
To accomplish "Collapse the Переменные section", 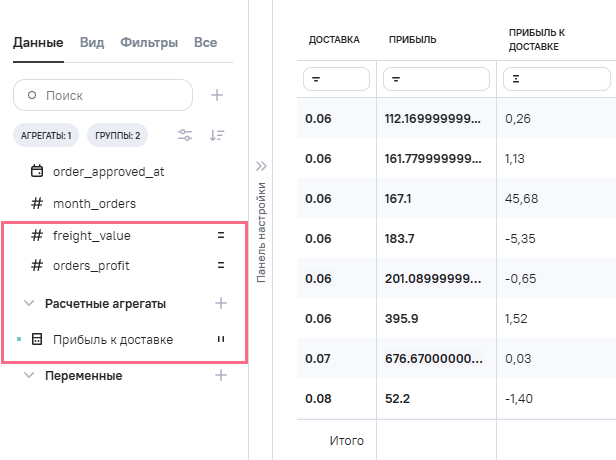I will point(29,376).
